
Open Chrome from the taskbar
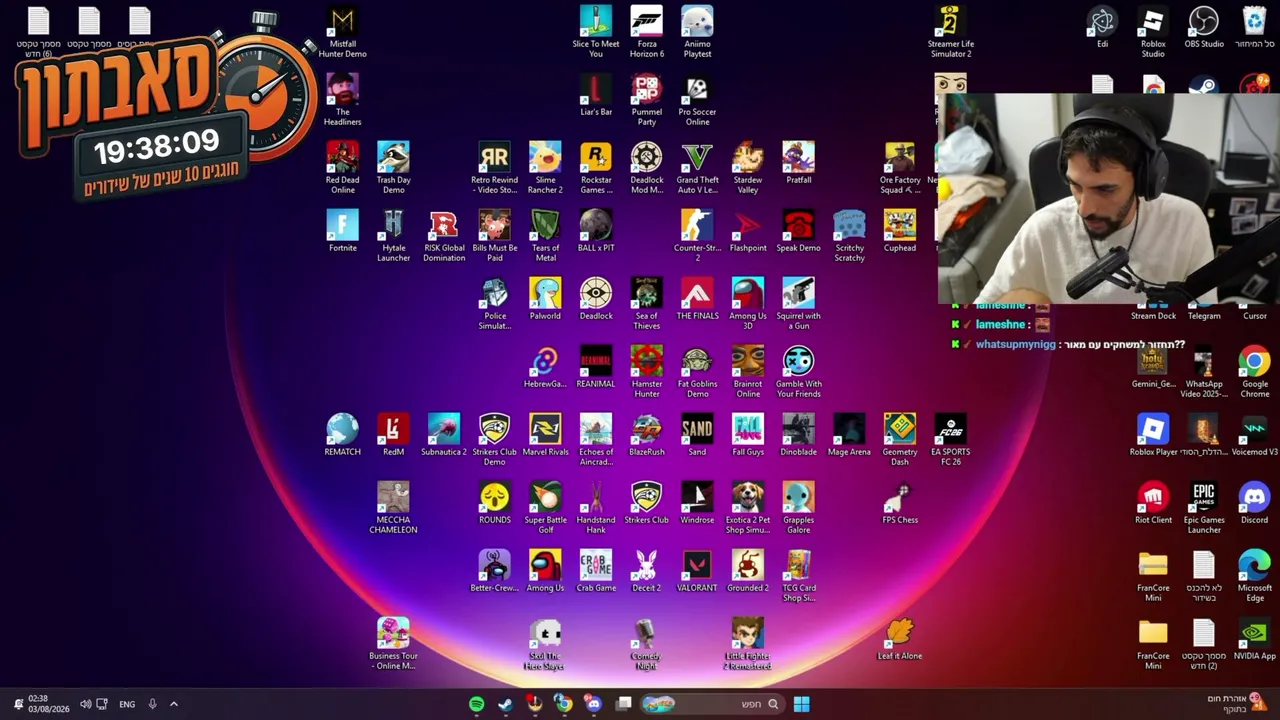tap(564, 704)
